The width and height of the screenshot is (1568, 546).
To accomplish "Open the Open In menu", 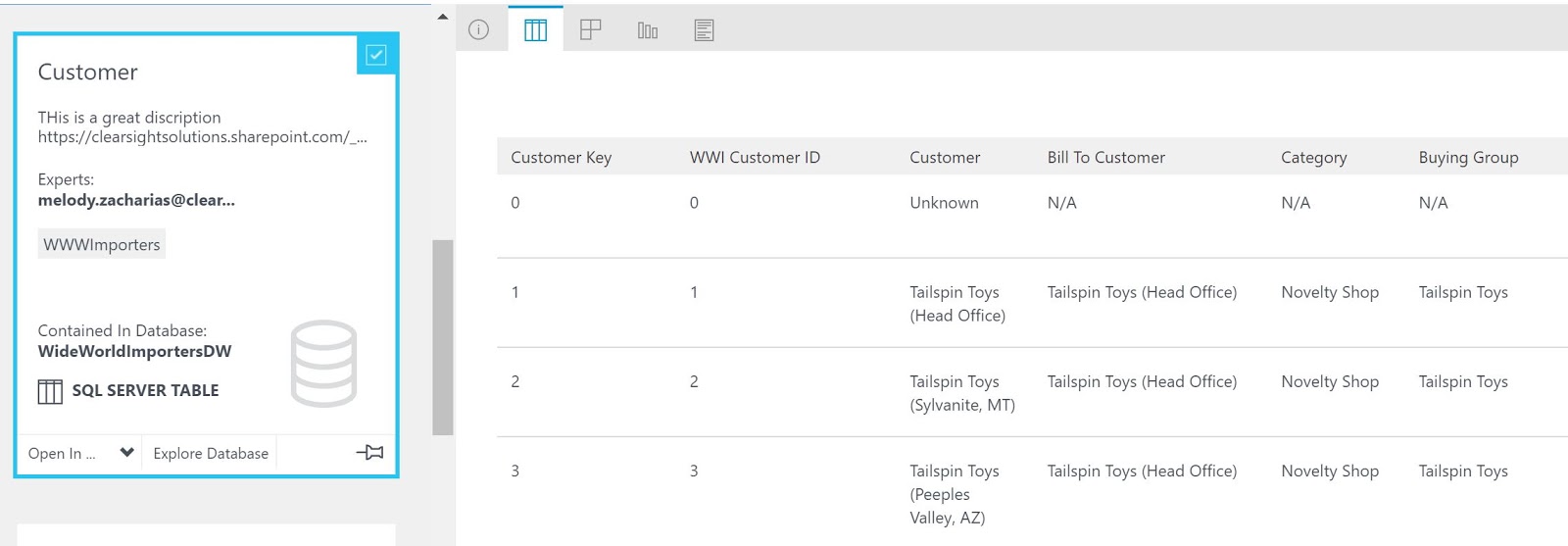I will (62, 453).
